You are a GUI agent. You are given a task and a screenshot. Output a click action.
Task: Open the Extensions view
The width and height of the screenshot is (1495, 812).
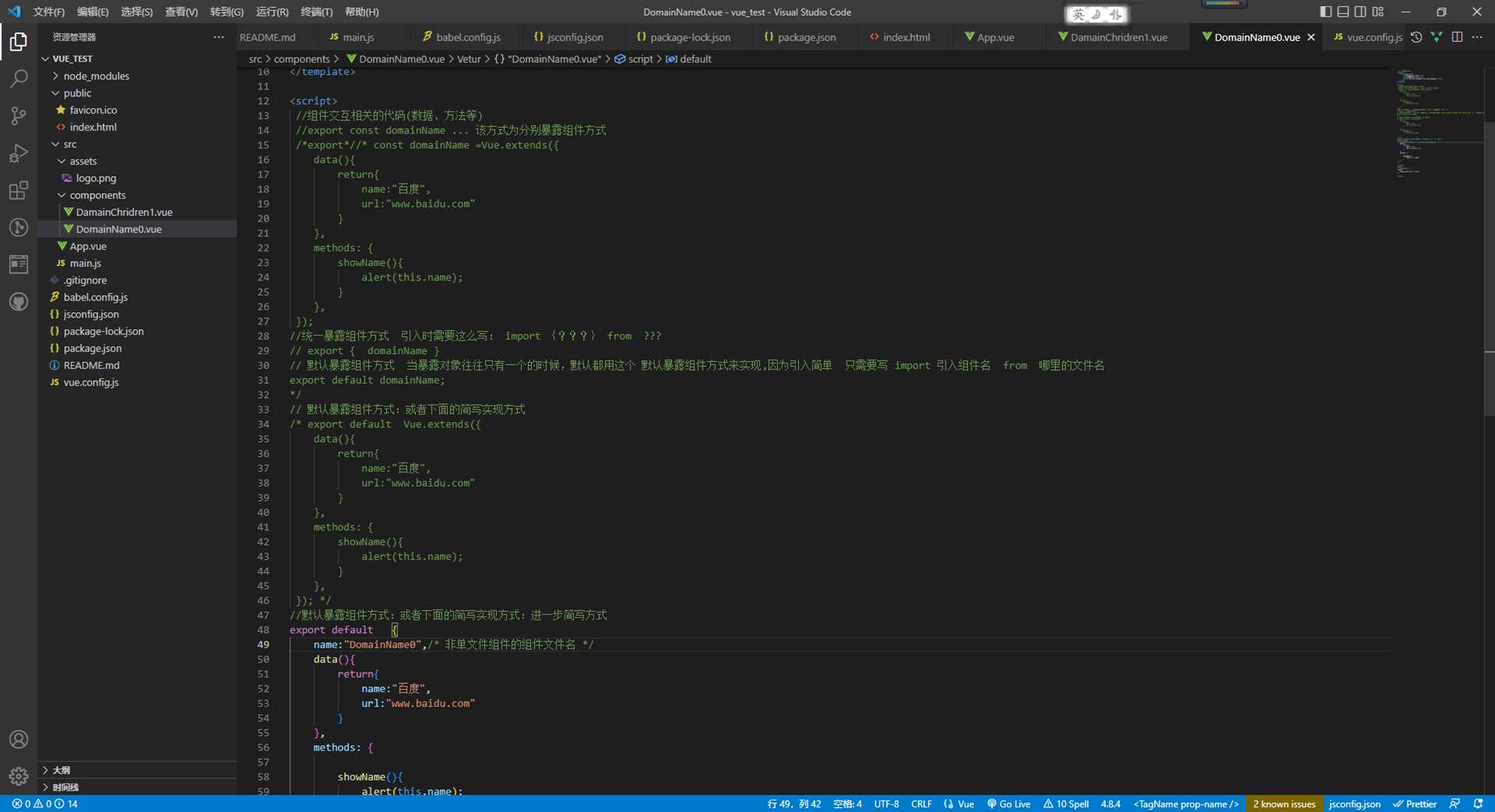tap(19, 191)
